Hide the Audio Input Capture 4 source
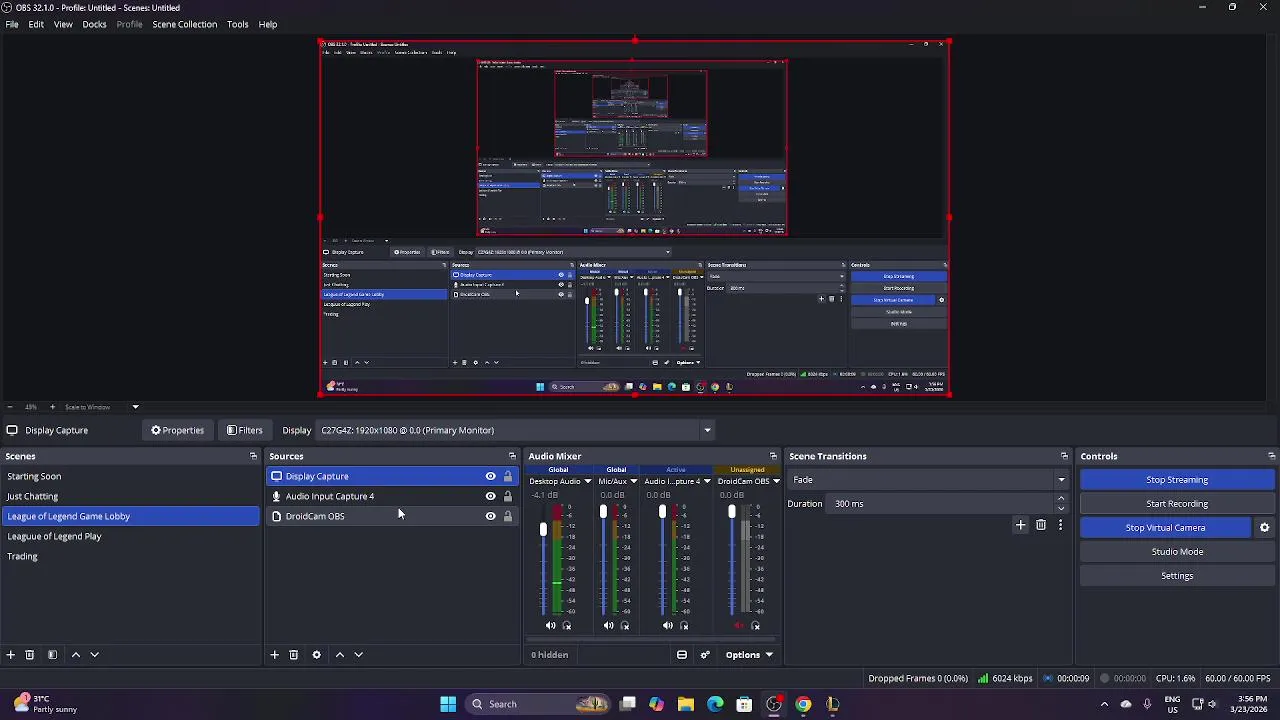Image resolution: width=1280 pixels, height=720 pixels. click(x=490, y=496)
